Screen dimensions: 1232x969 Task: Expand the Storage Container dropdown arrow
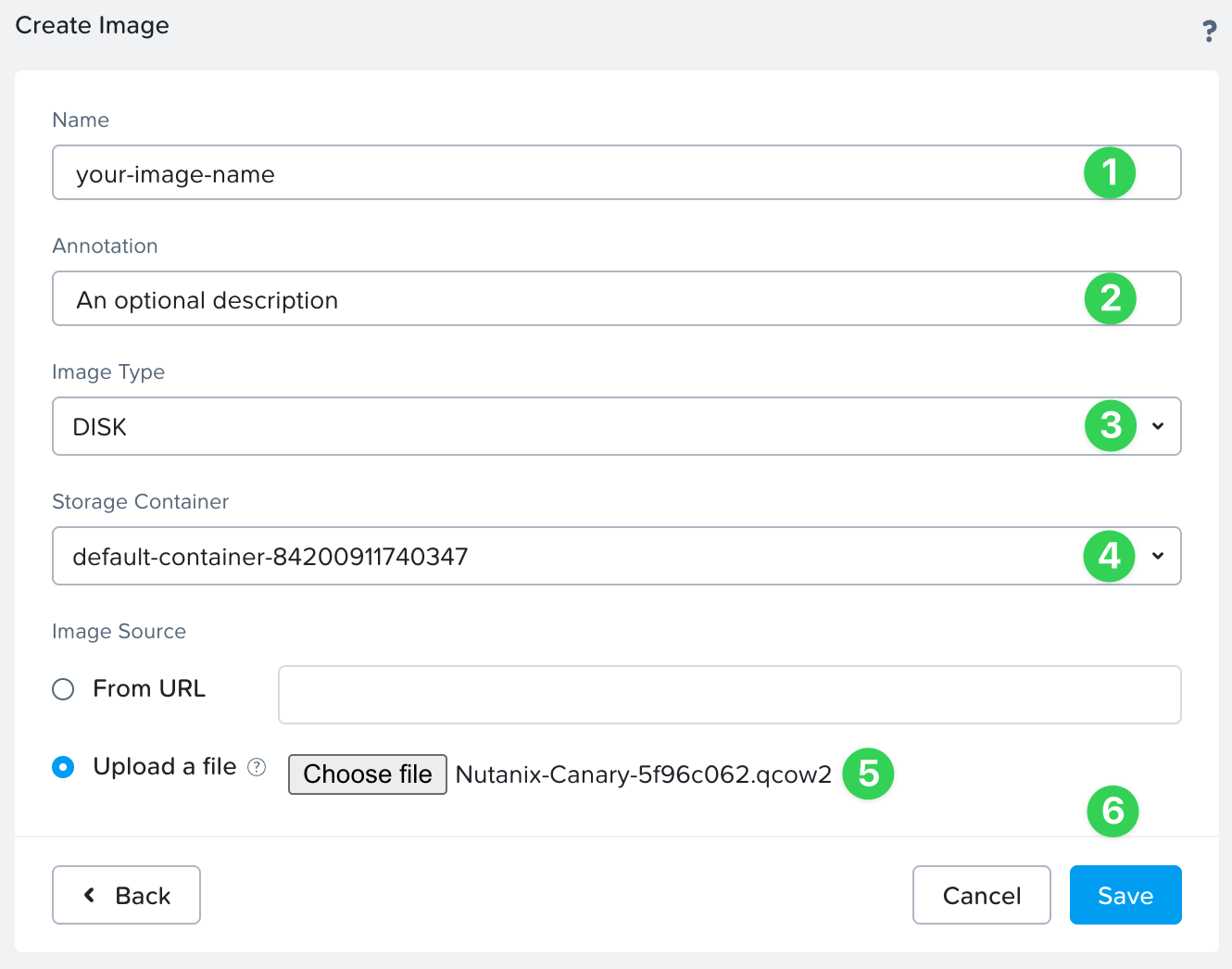(x=1158, y=556)
